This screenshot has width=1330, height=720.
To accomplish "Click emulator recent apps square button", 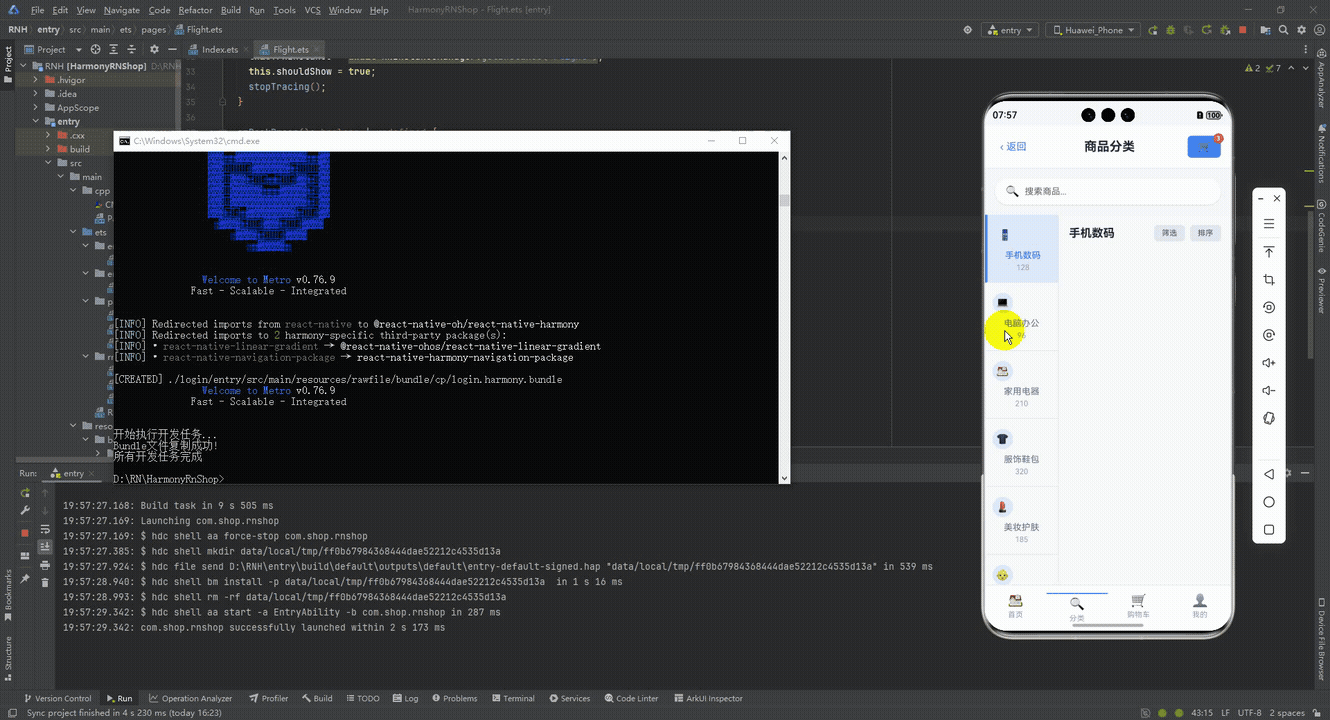I will click(x=1269, y=530).
